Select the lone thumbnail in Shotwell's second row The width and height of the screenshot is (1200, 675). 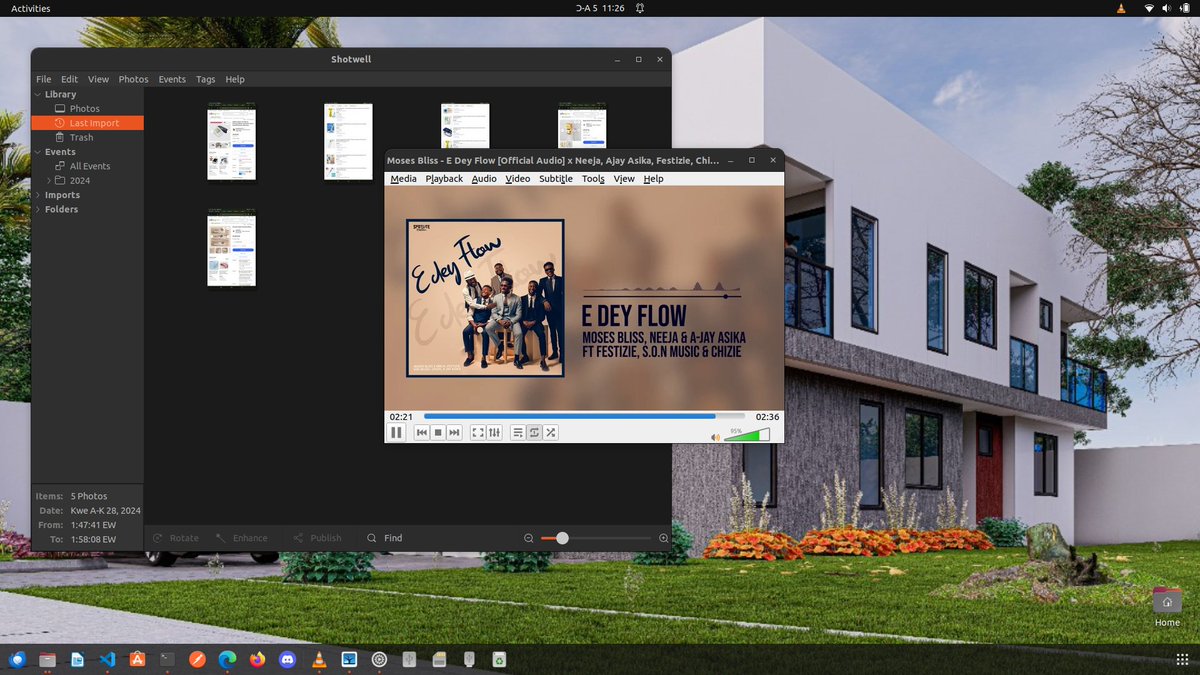click(231, 249)
